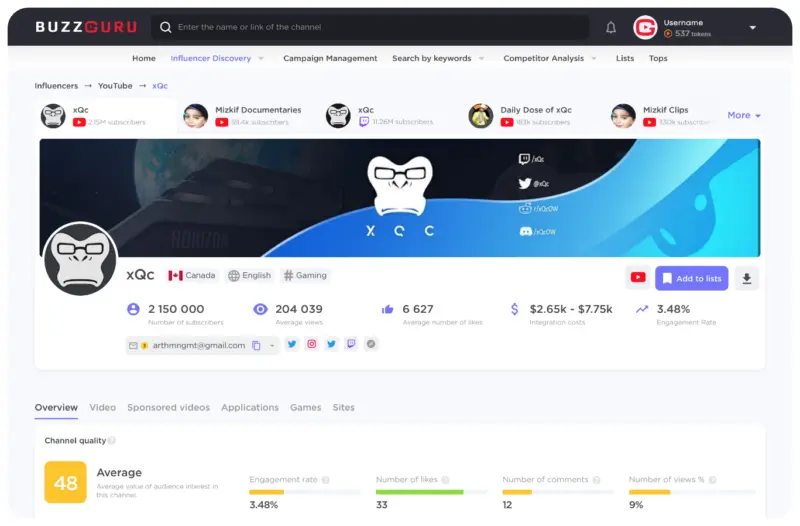Click the Engagement rate progress bar
The height and width of the screenshot is (526, 800).
tap(305, 492)
